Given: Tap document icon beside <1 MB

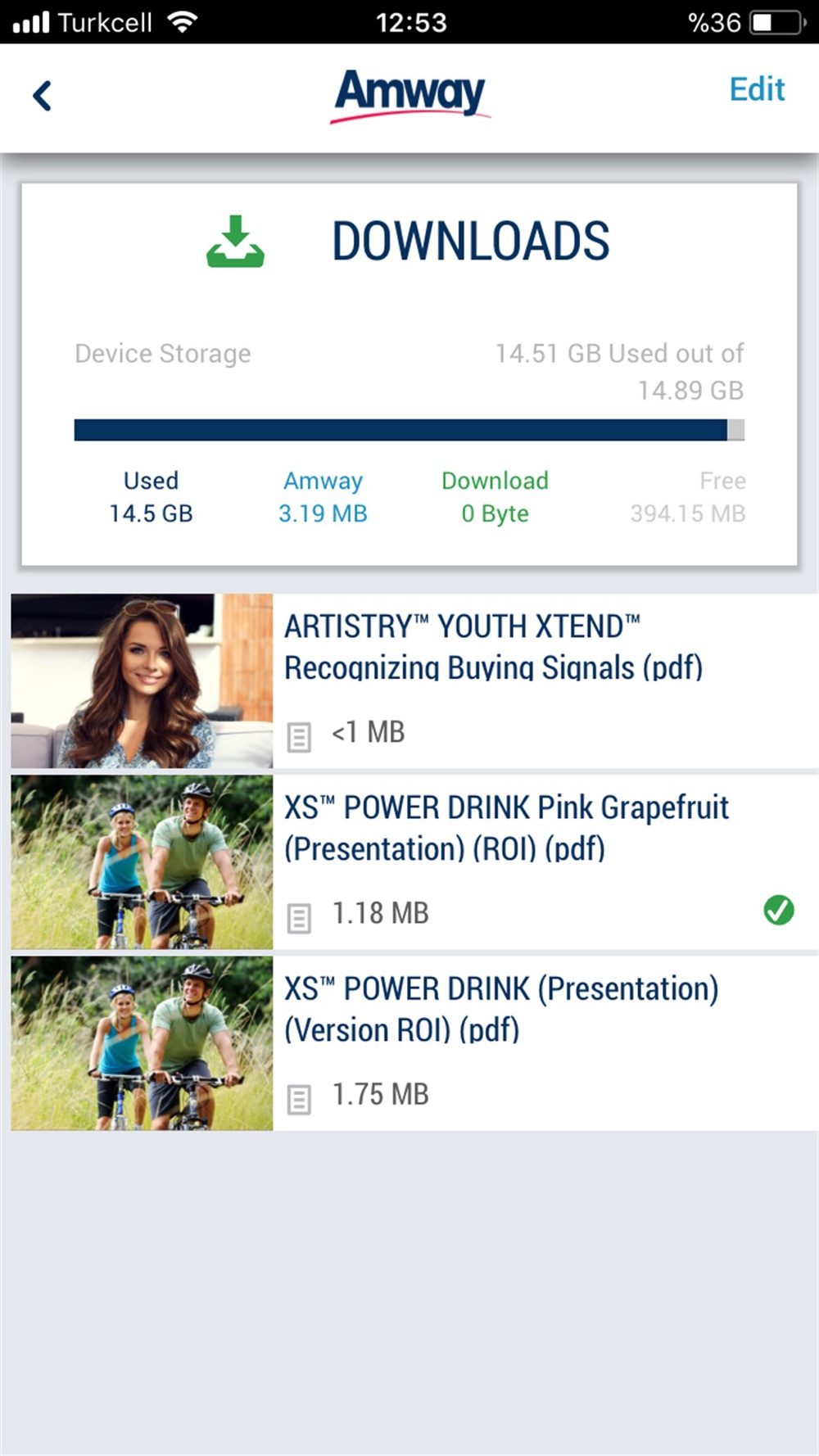Looking at the screenshot, I should tap(299, 737).
